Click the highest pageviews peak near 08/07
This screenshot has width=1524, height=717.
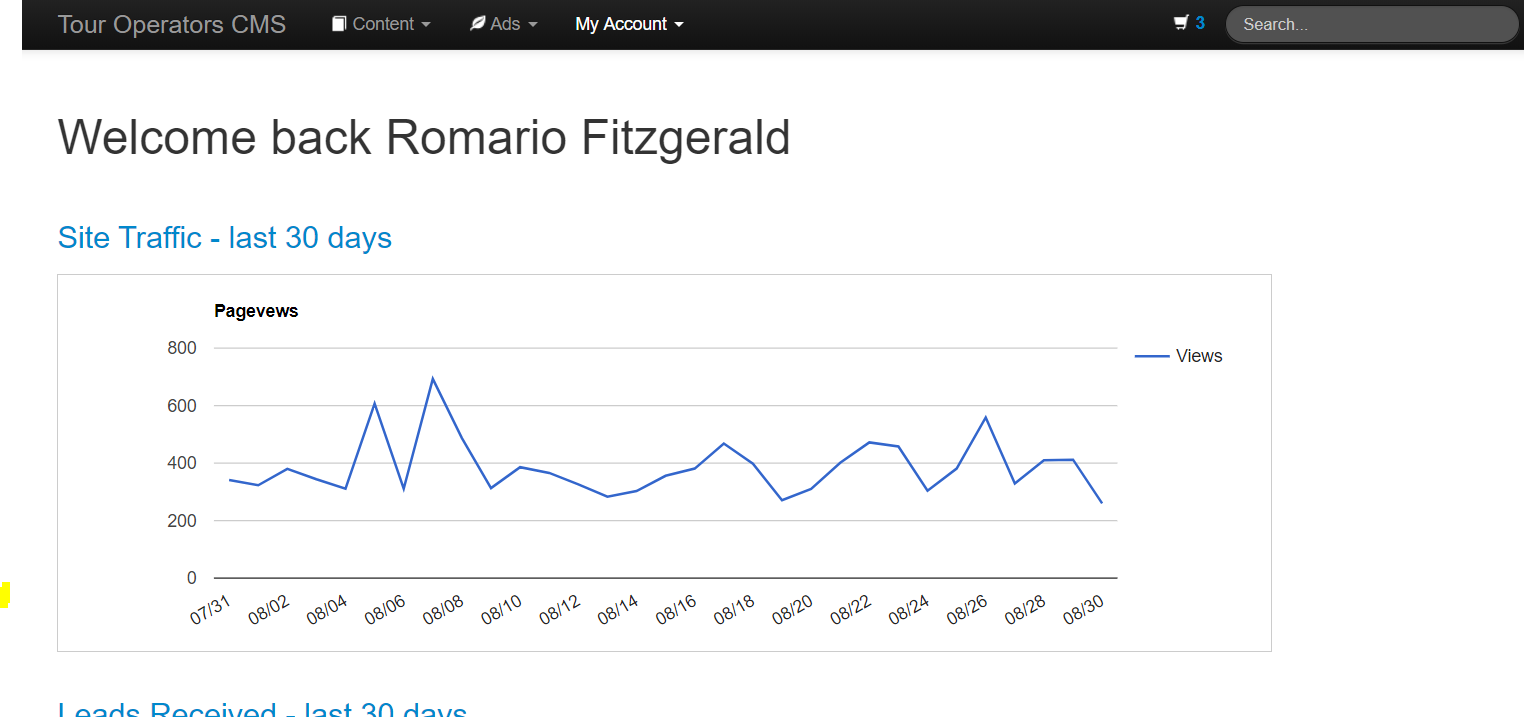pyautogui.click(x=433, y=378)
